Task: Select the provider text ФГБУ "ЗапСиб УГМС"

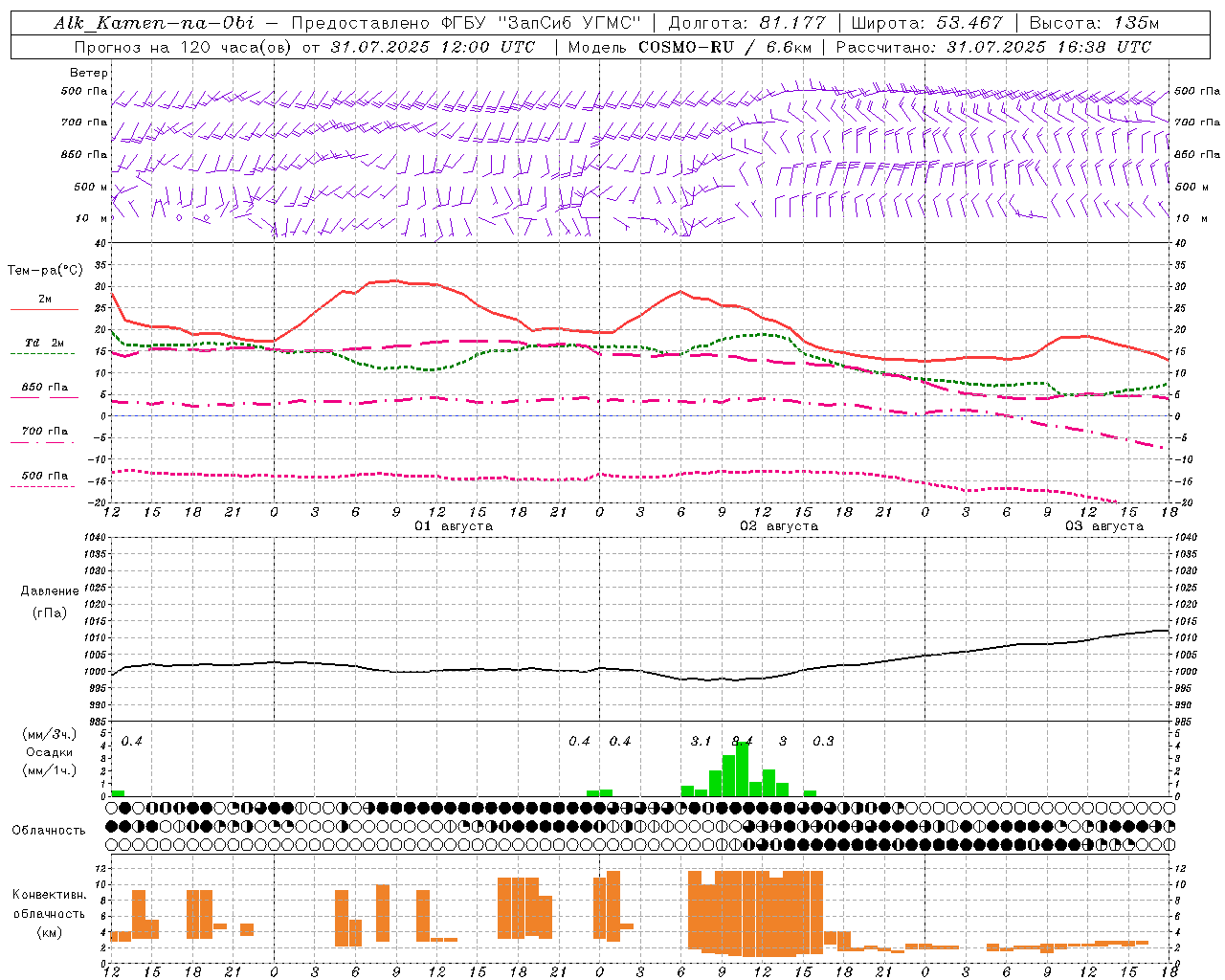Action: (x=540, y=23)
